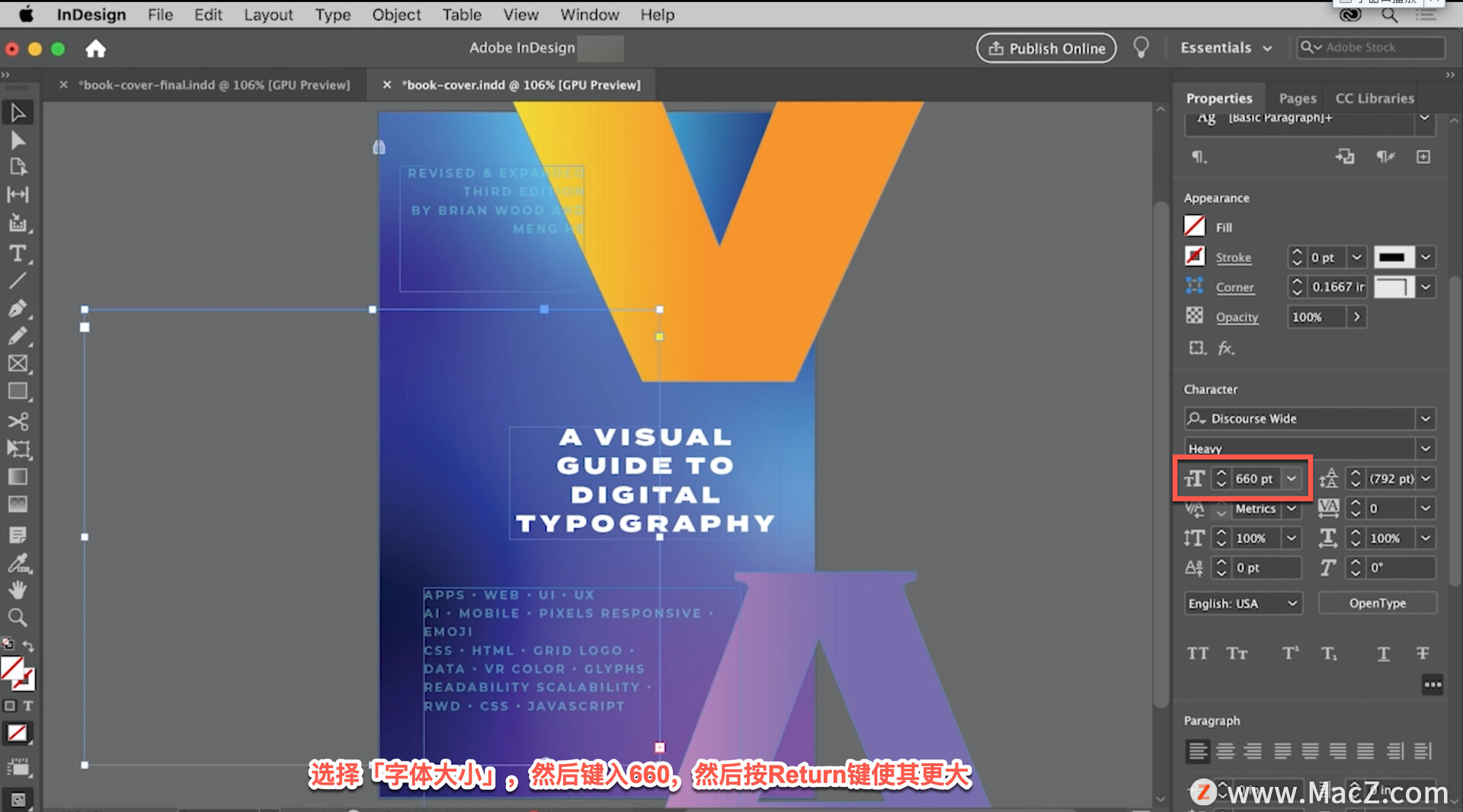Viewport: 1463px width, 812px height.
Task: Set paragraph alignment to Align Center
Action: point(1225,751)
